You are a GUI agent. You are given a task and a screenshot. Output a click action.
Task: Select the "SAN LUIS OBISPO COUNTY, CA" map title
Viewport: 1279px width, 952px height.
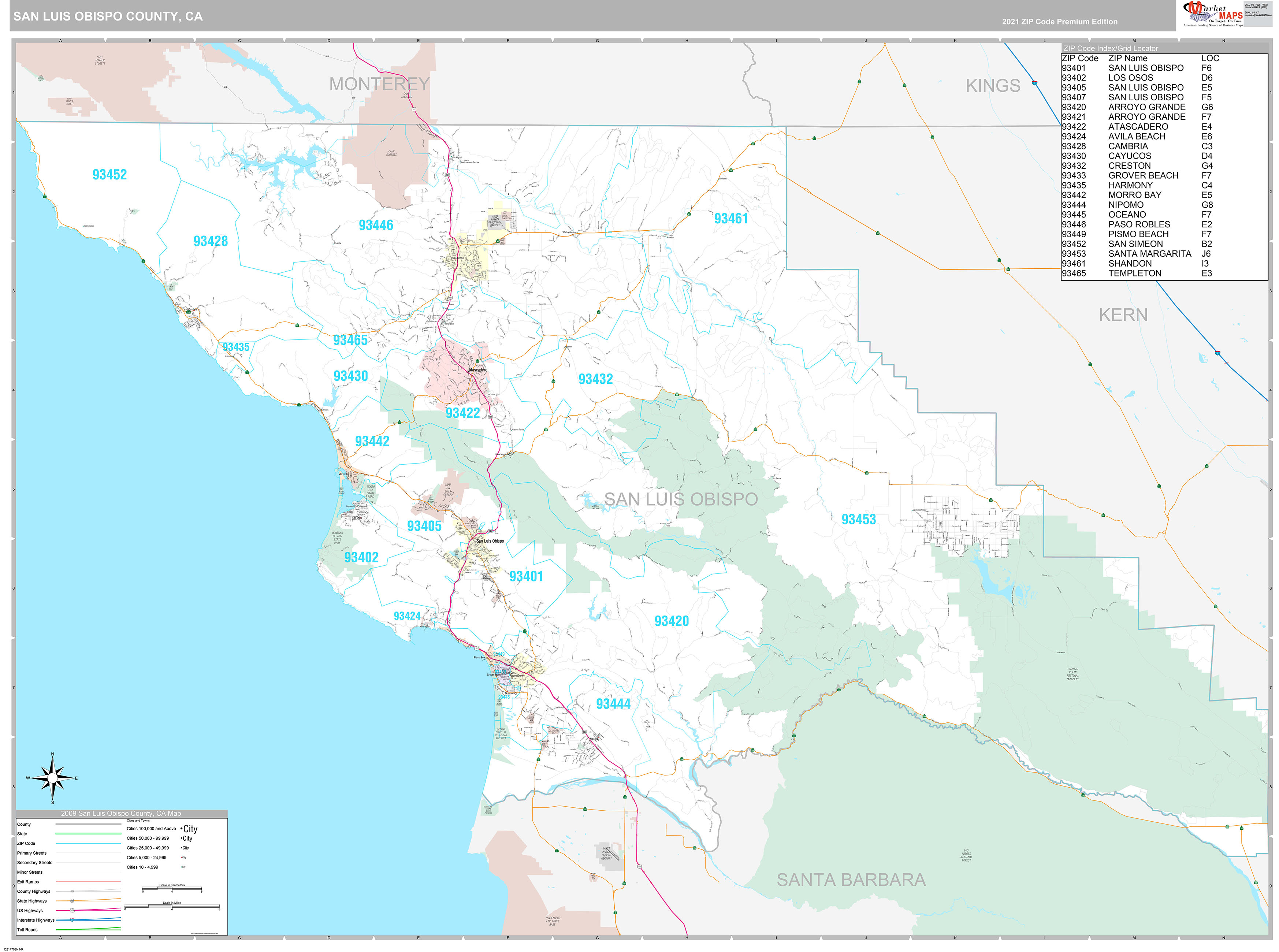108,17
